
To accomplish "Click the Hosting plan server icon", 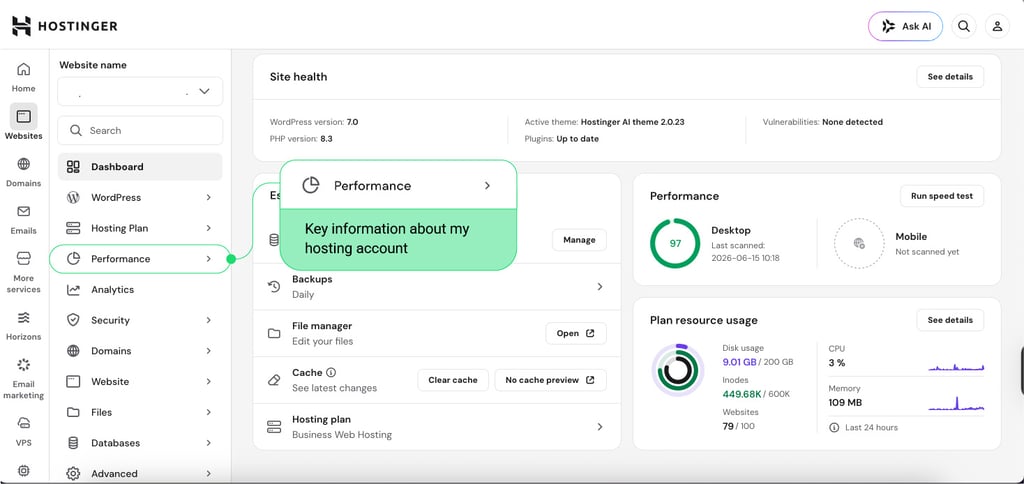I will [x=274, y=427].
